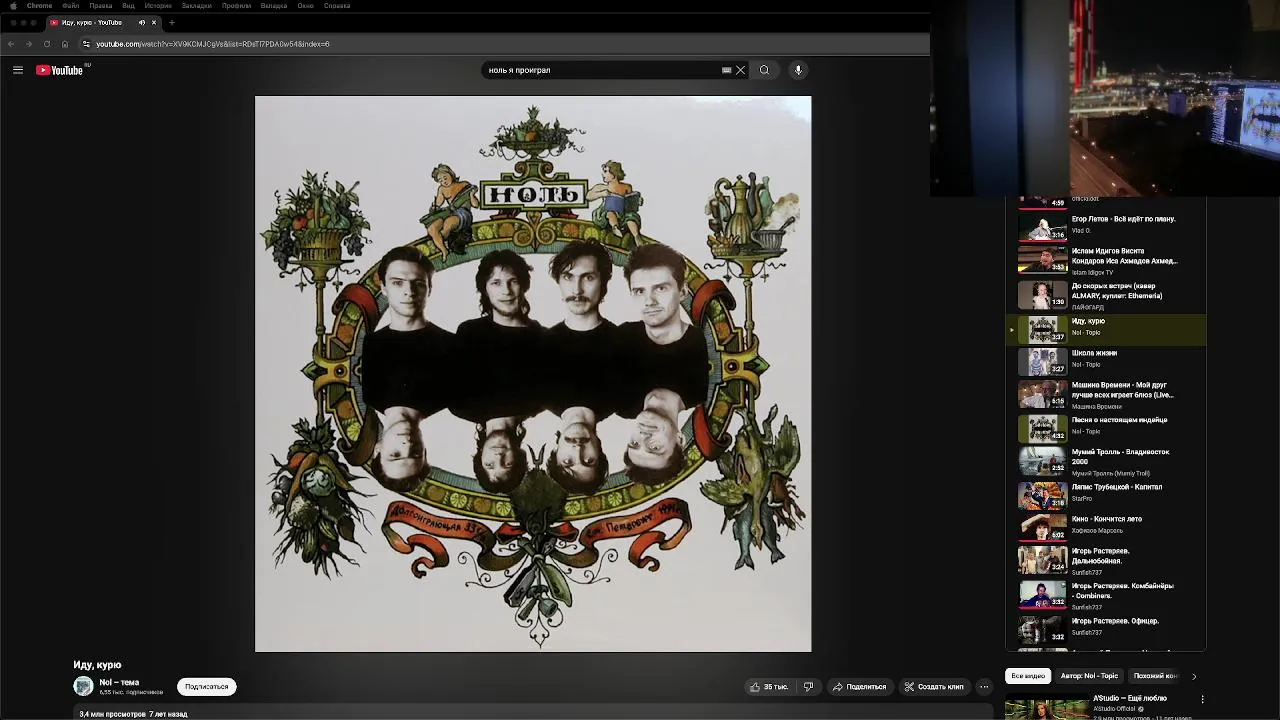Open the История menu
Image resolution: width=1280 pixels, height=720 pixels.
pos(158,6)
